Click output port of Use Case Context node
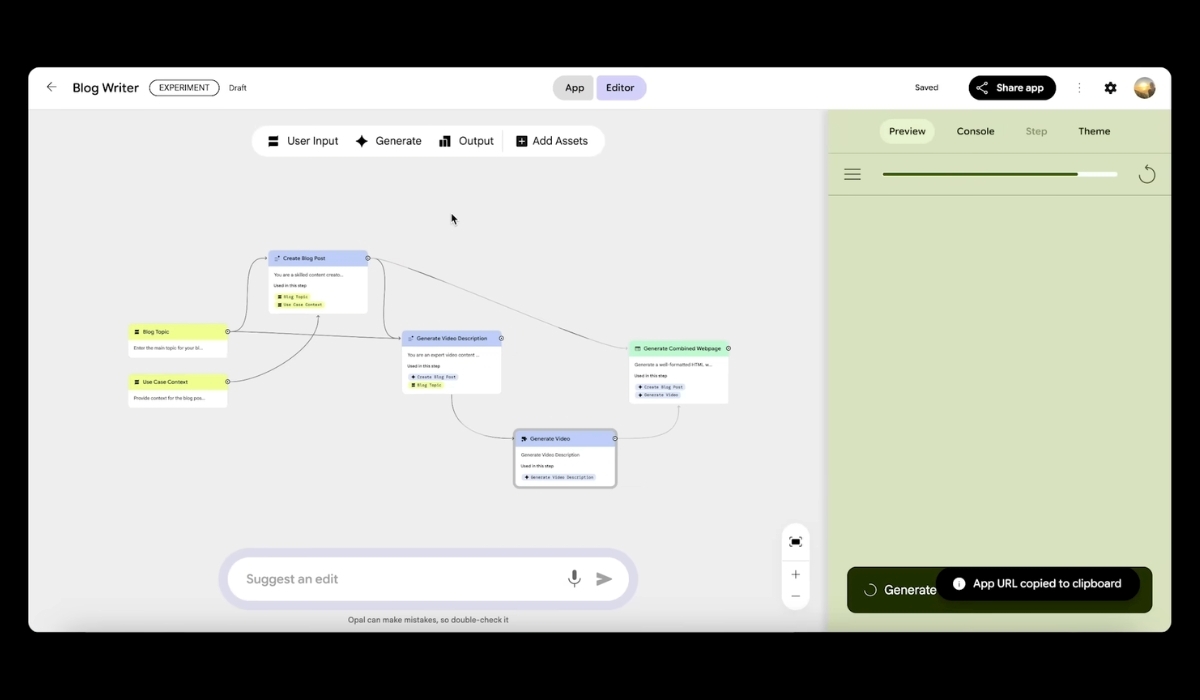 click(228, 381)
